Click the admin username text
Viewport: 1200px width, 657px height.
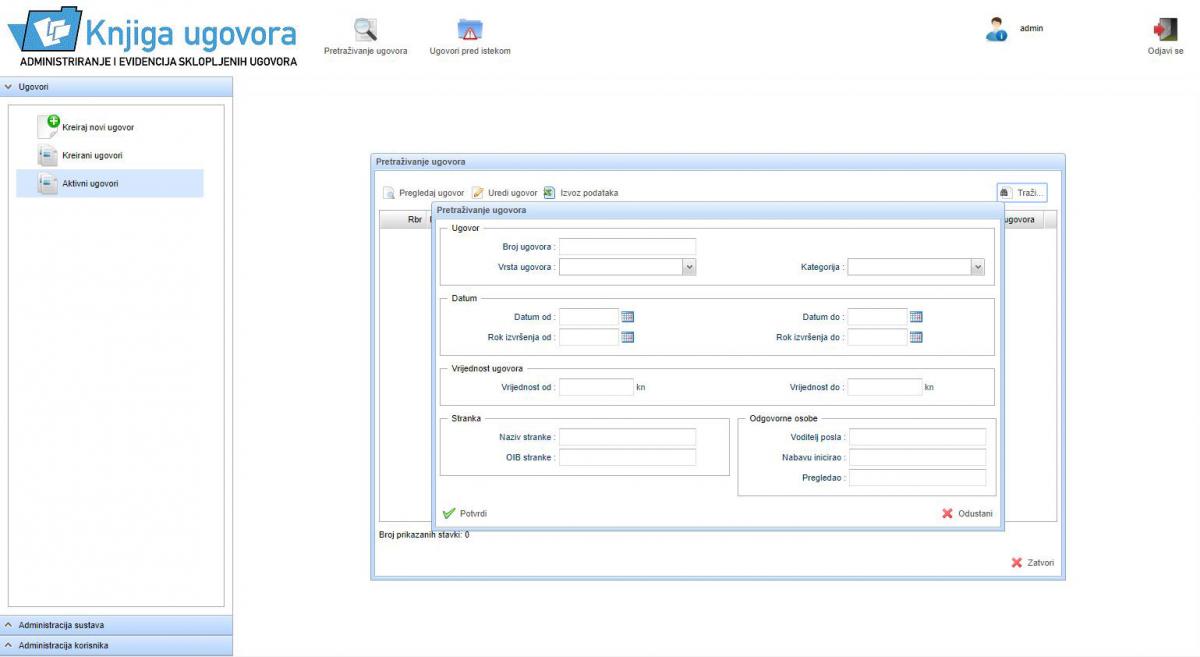coord(1031,29)
